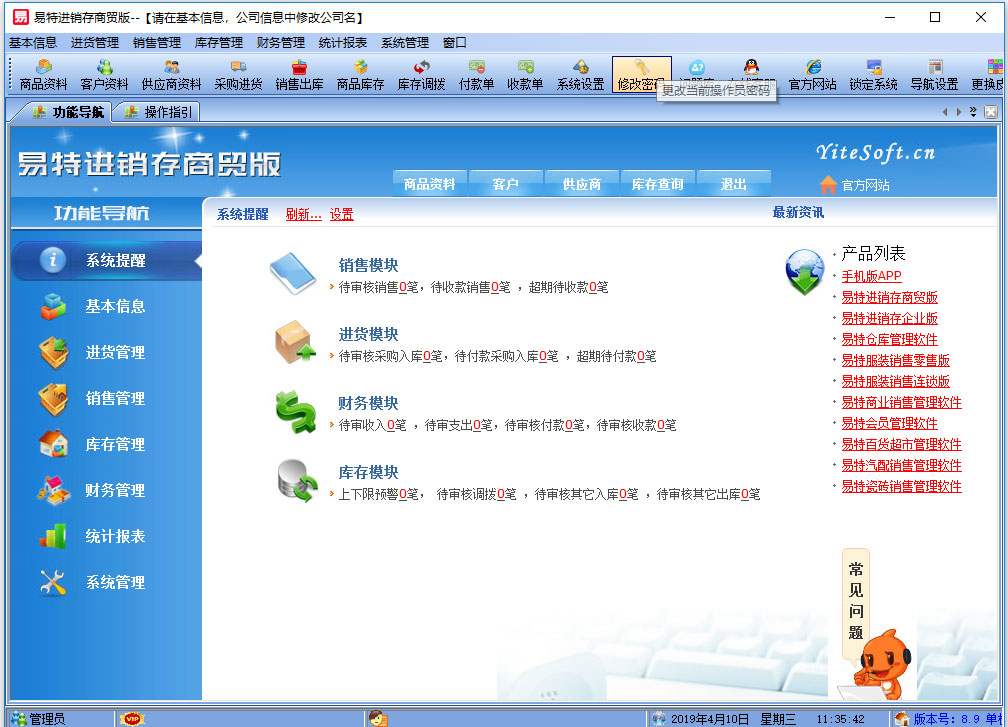
Task: Click the 退出 banner button
Action: (734, 184)
